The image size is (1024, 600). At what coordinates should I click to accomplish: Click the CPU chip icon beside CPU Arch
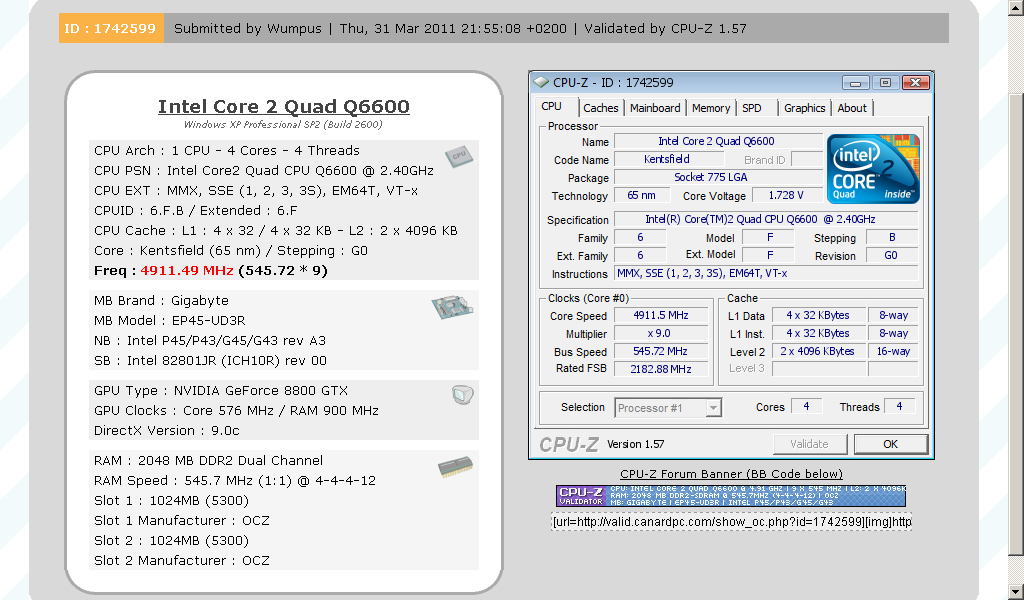458,156
